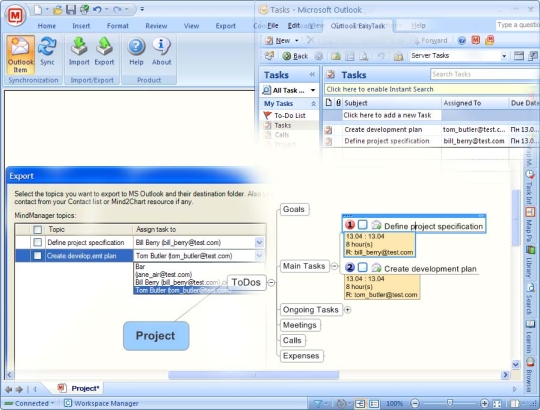Select the Project document tab
This screenshot has width=540, height=410.
[x=80, y=388]
